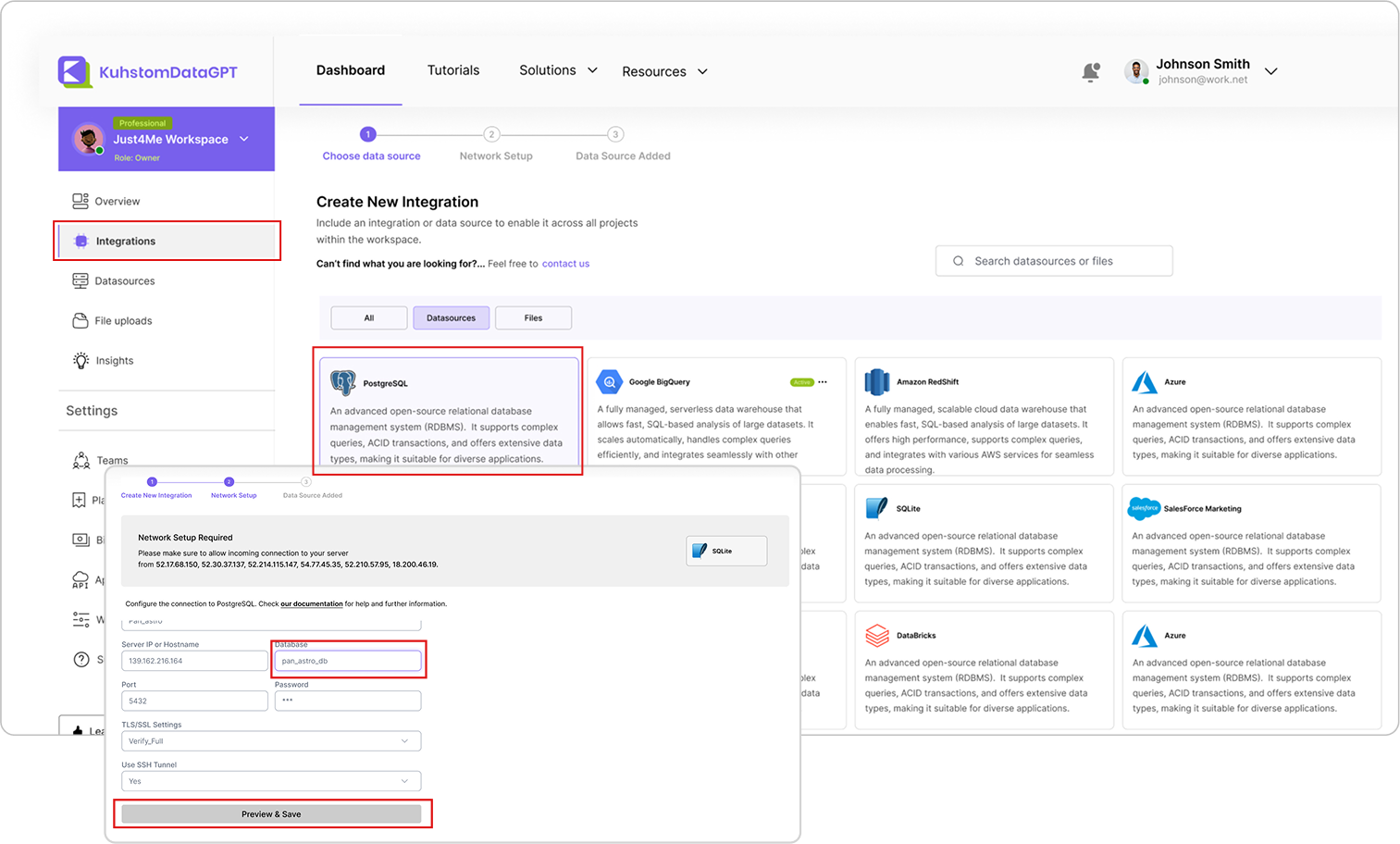Click the Database input field
Image resolution: width=1400 pixels, height=844 pixels.
point(348,660)
